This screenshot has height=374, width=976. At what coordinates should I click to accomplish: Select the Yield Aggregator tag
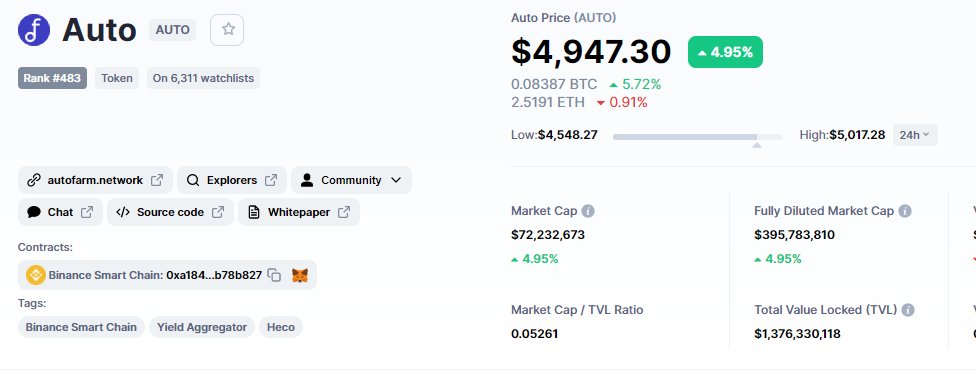[202, 327]
